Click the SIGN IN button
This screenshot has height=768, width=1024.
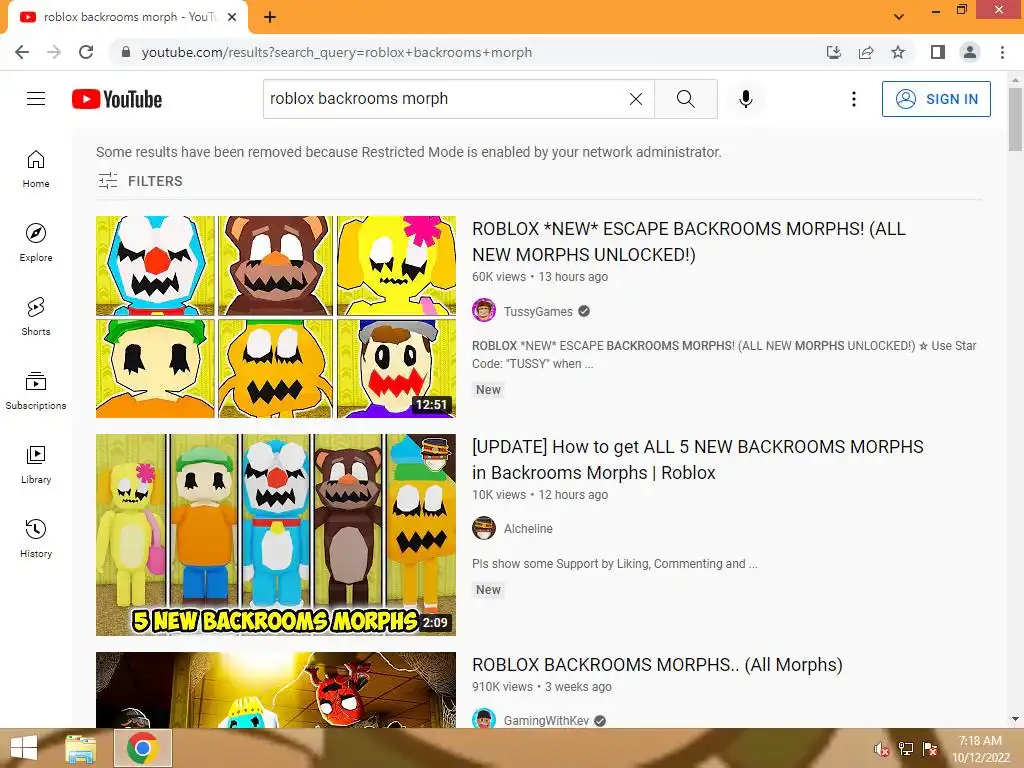936,99
